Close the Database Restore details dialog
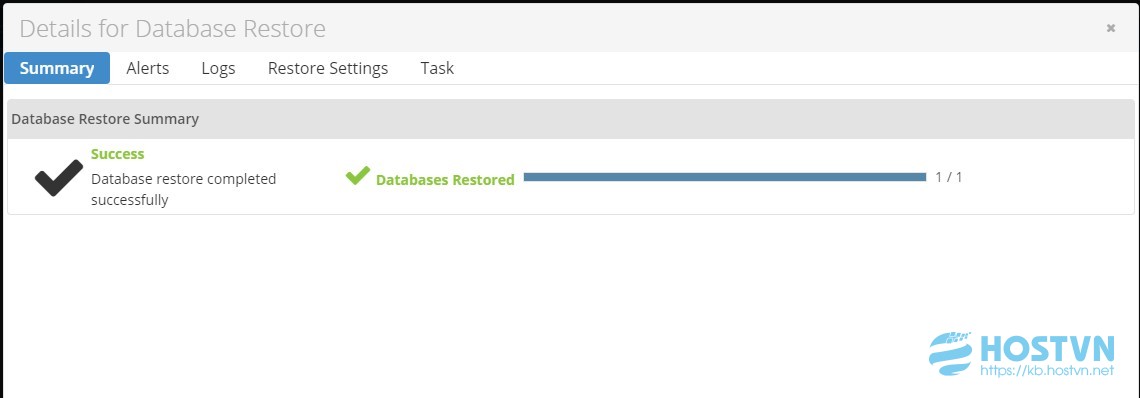 pyautogui.click(x=1110, y=28)
